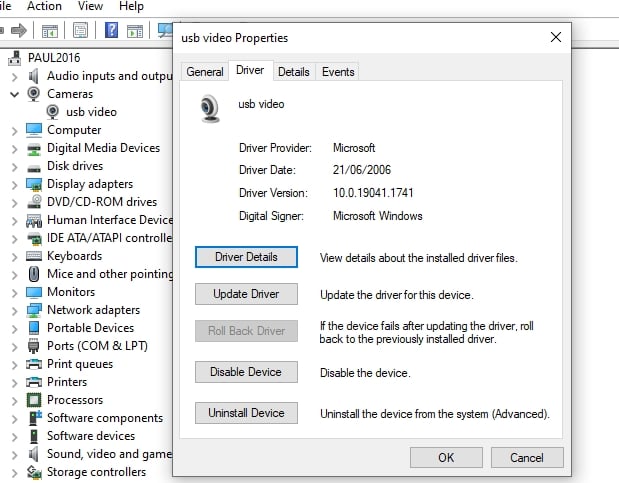Confirm with the OK button
619x483 pixels.
click(446, 457)
